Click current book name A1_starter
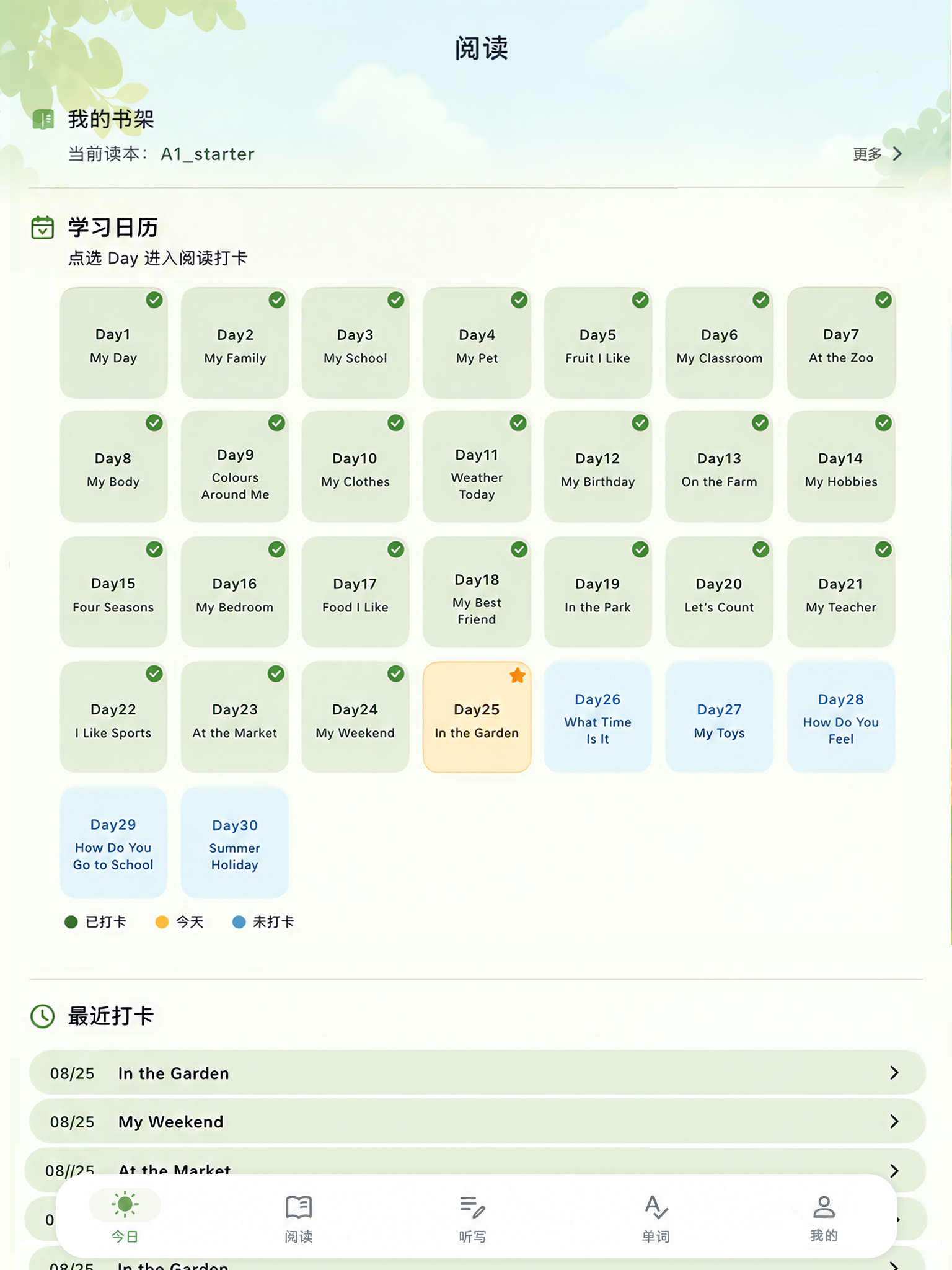952x1270 pixels. pyautogui.click(x=208, y=154)
